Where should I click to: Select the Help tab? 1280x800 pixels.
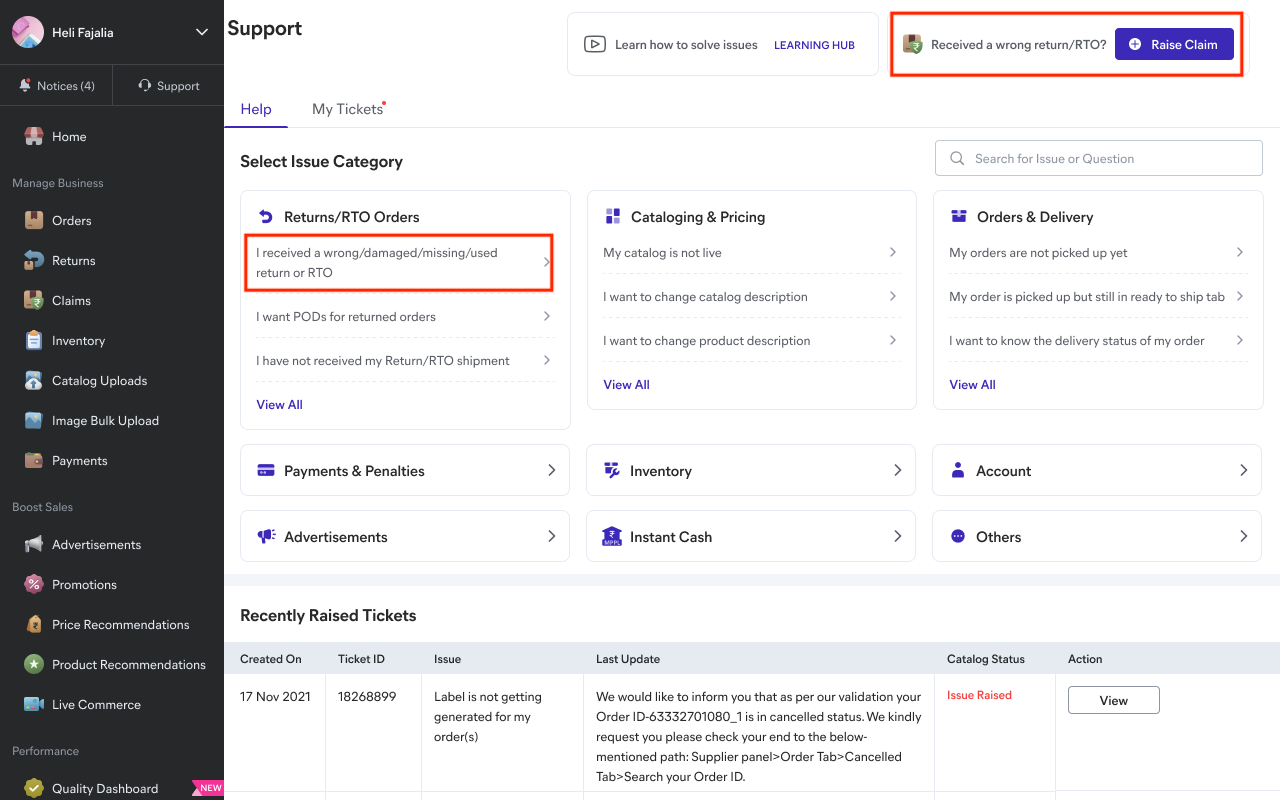click(x=256, y=109)
